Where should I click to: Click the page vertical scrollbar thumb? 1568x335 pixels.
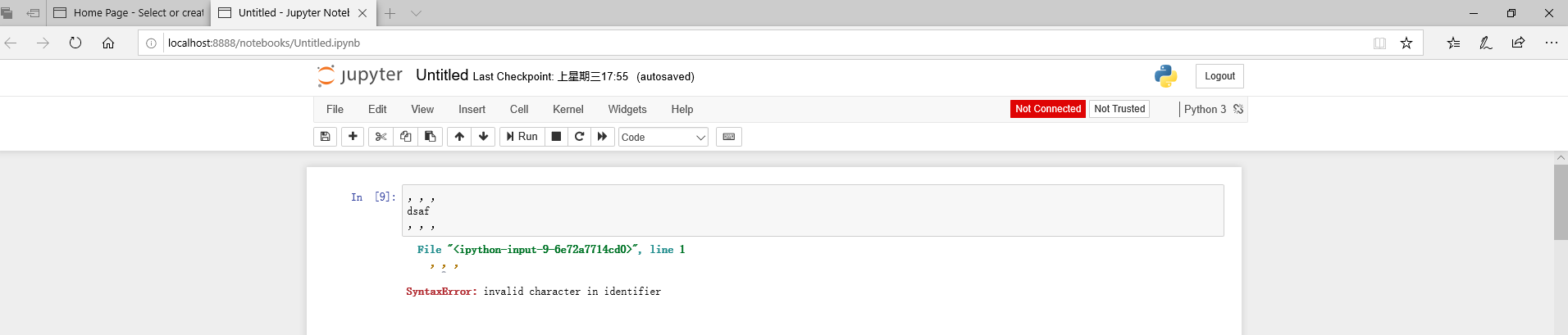[1561, 202]
